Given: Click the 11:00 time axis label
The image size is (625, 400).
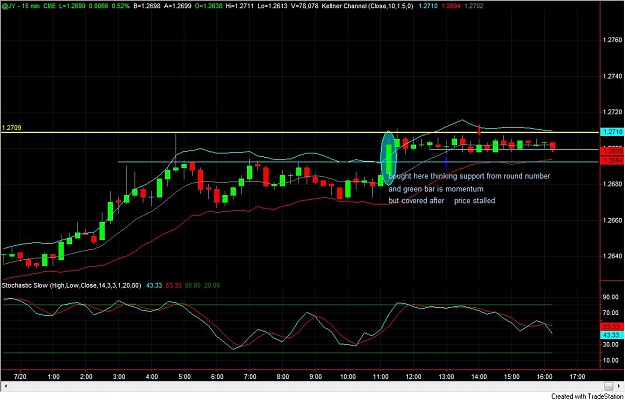Looking at the screenshot, I should pos(381,376).
